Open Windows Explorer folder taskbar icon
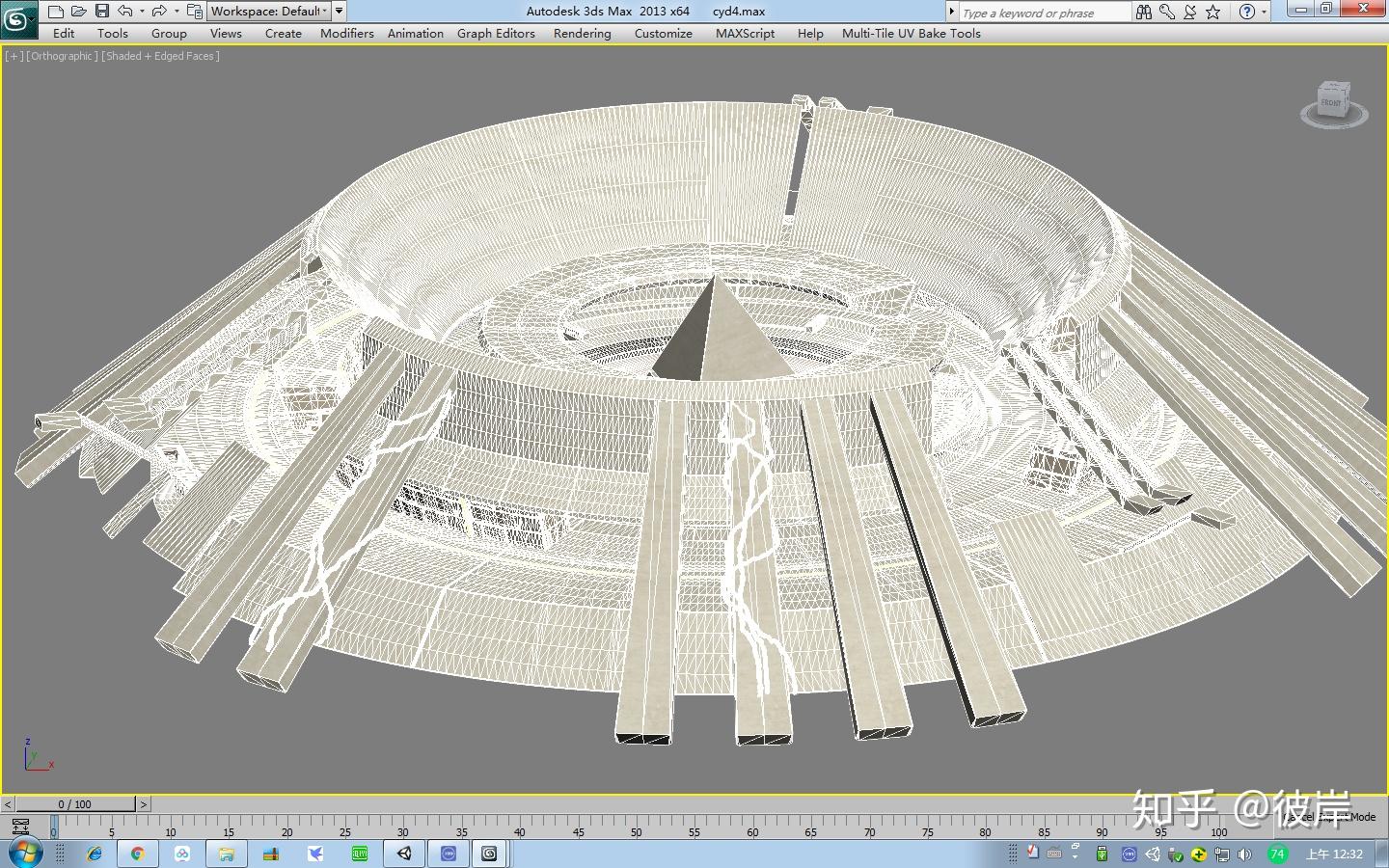Viewport: 1389px width, 868px height. point(227,854)
